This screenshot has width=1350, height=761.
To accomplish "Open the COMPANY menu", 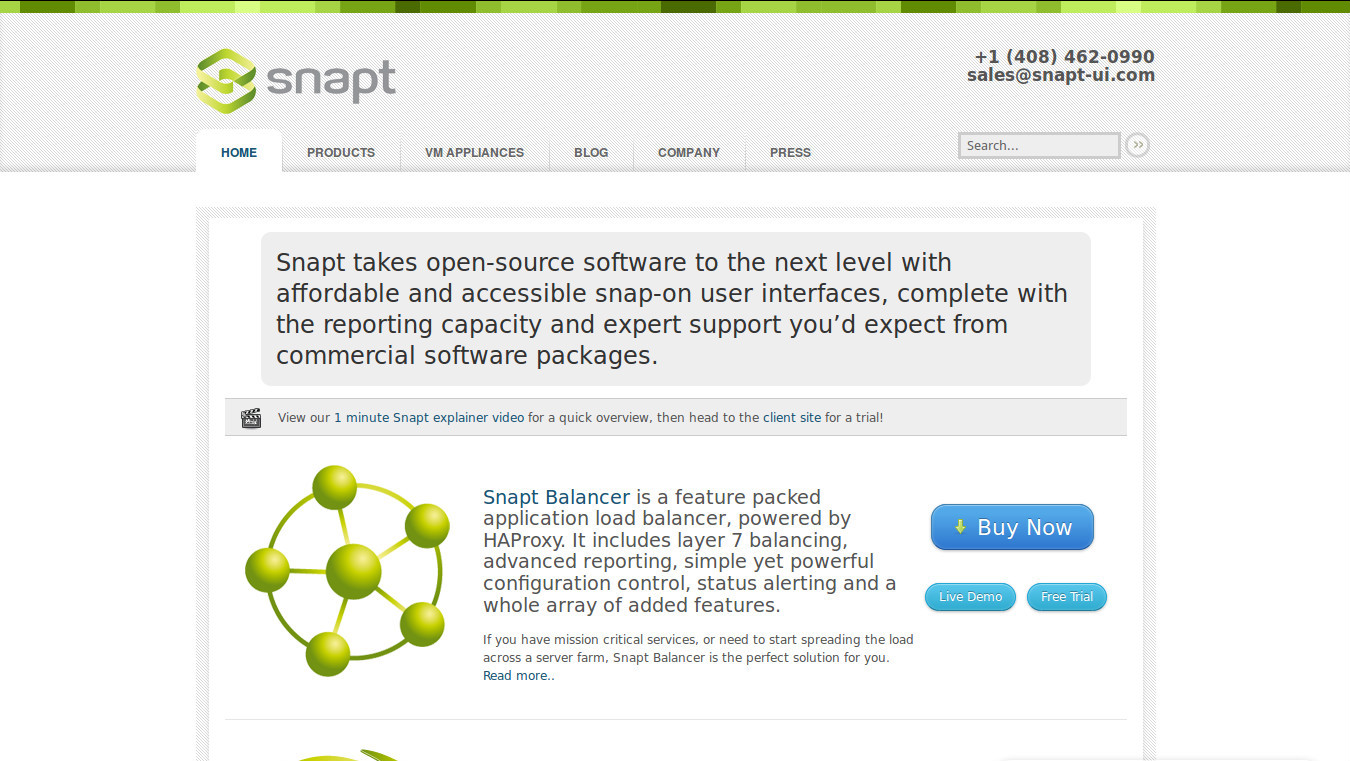I will (x=689, y=152).
